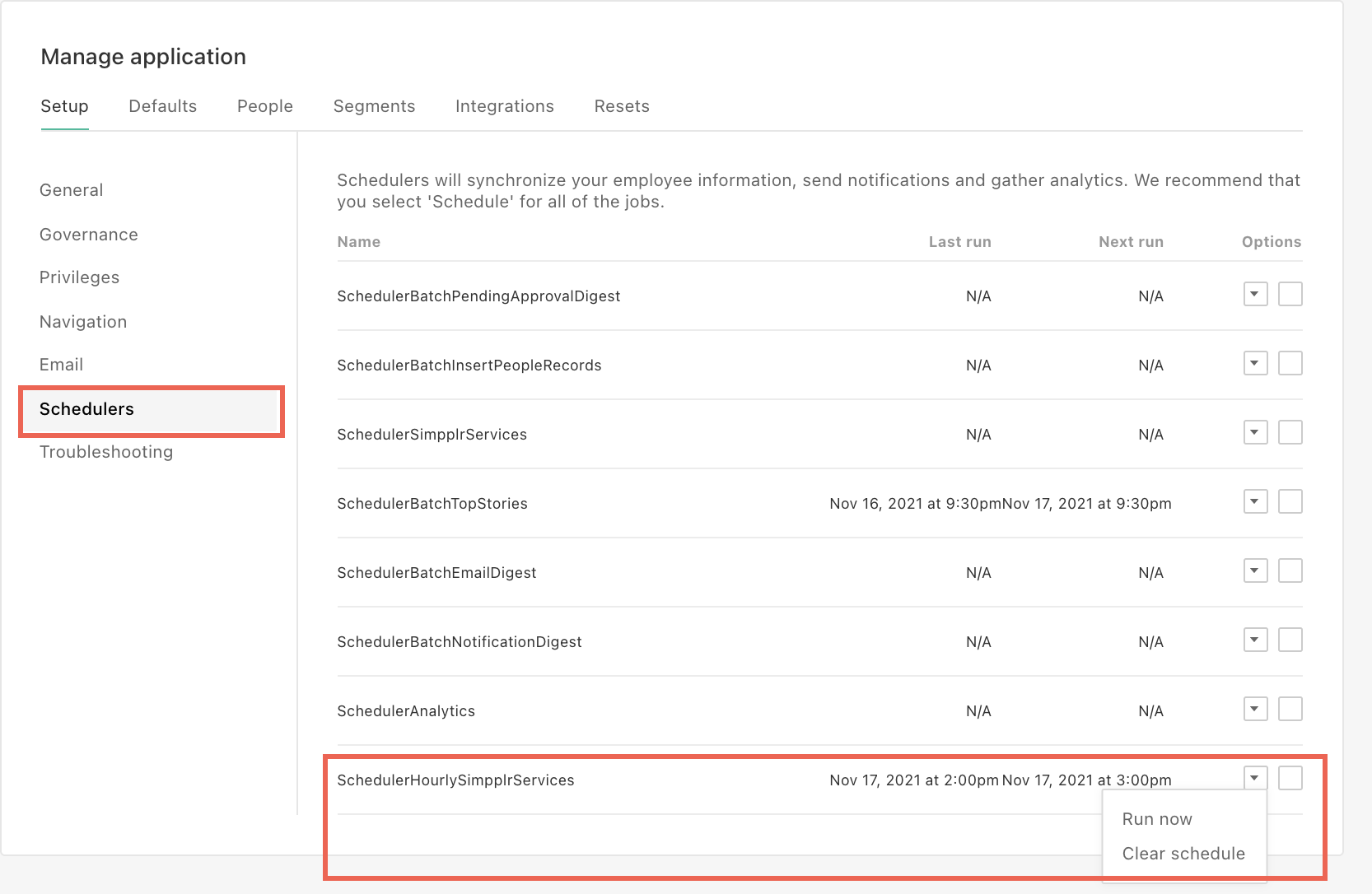Click the SchedulerHourlySimpplrServices name
1372x894 pixels.
click(x=455, y=780)
